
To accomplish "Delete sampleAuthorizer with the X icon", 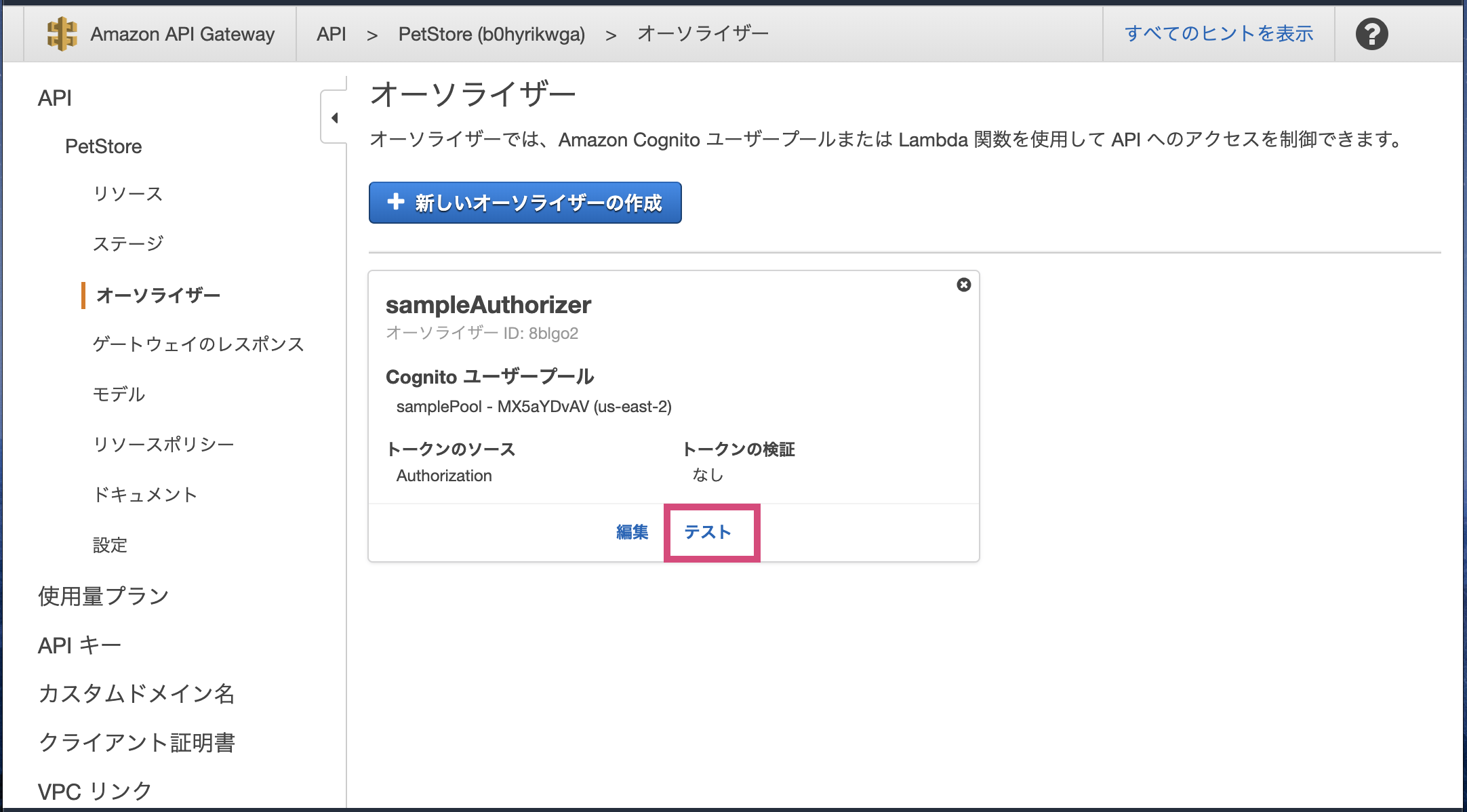I will tap(963, 285).
